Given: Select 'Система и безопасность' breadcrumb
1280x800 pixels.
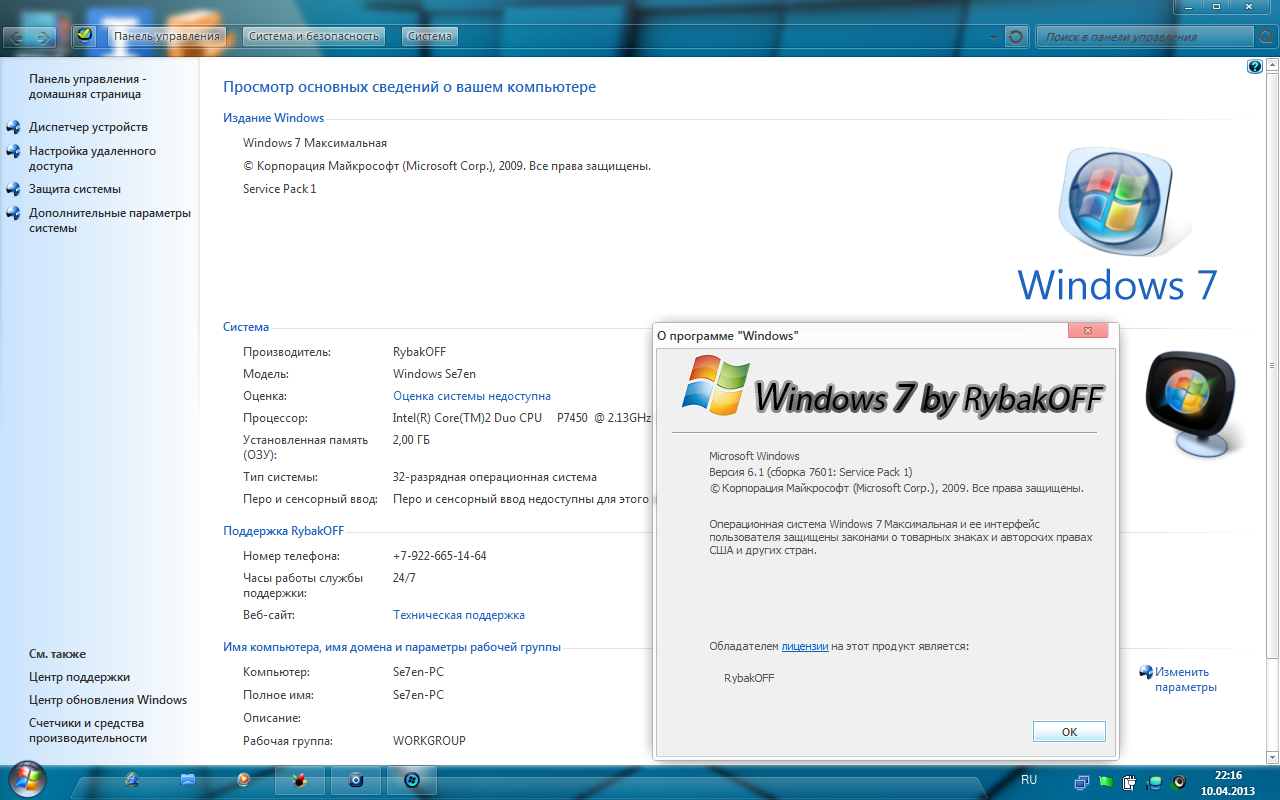Looking at the screenshot, I should point(314,36).
